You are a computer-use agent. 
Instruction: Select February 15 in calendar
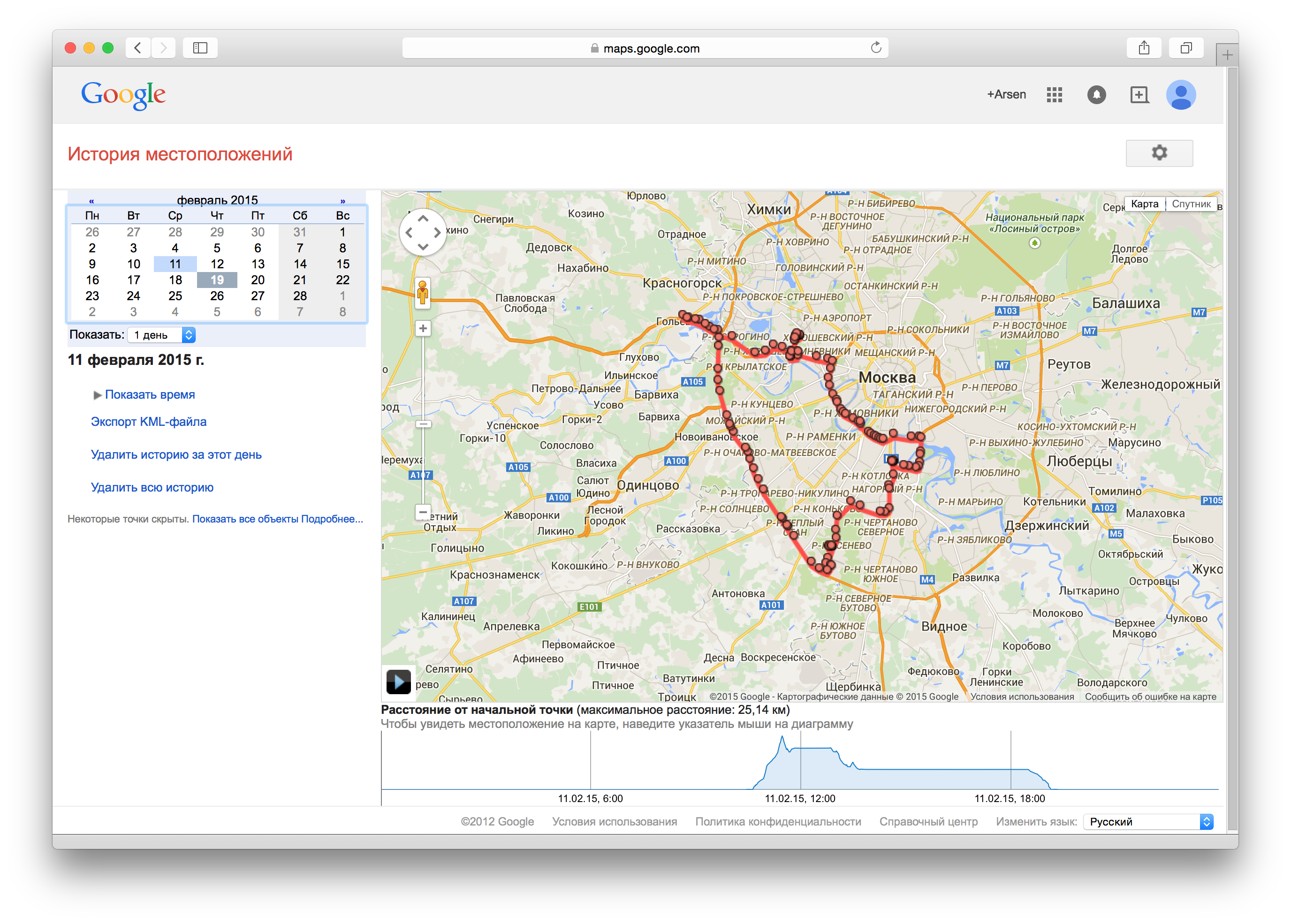tap(342, 264)
